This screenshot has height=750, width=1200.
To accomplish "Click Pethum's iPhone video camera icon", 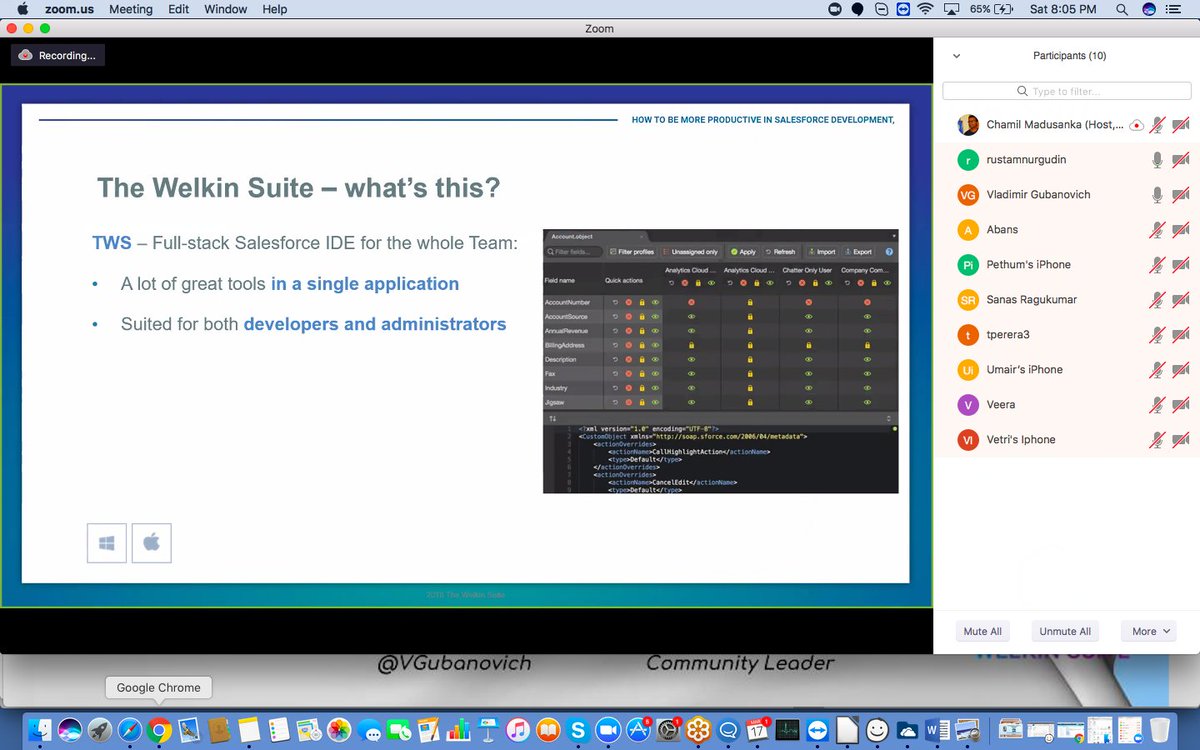I will 1181,265.
